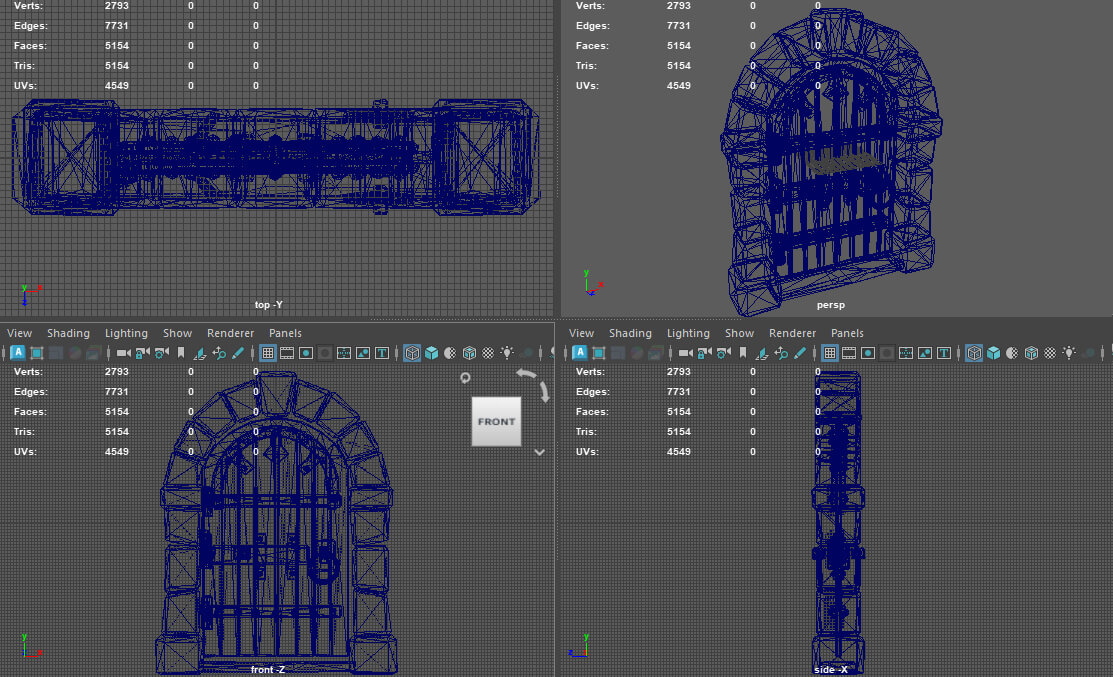Click Lock Camera icon in side panel

705,353
